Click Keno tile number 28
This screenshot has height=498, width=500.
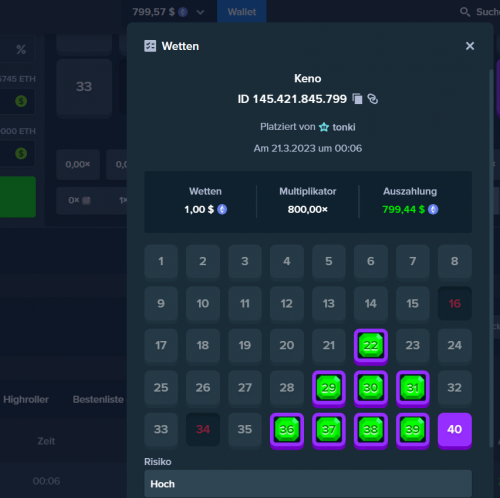287,388
